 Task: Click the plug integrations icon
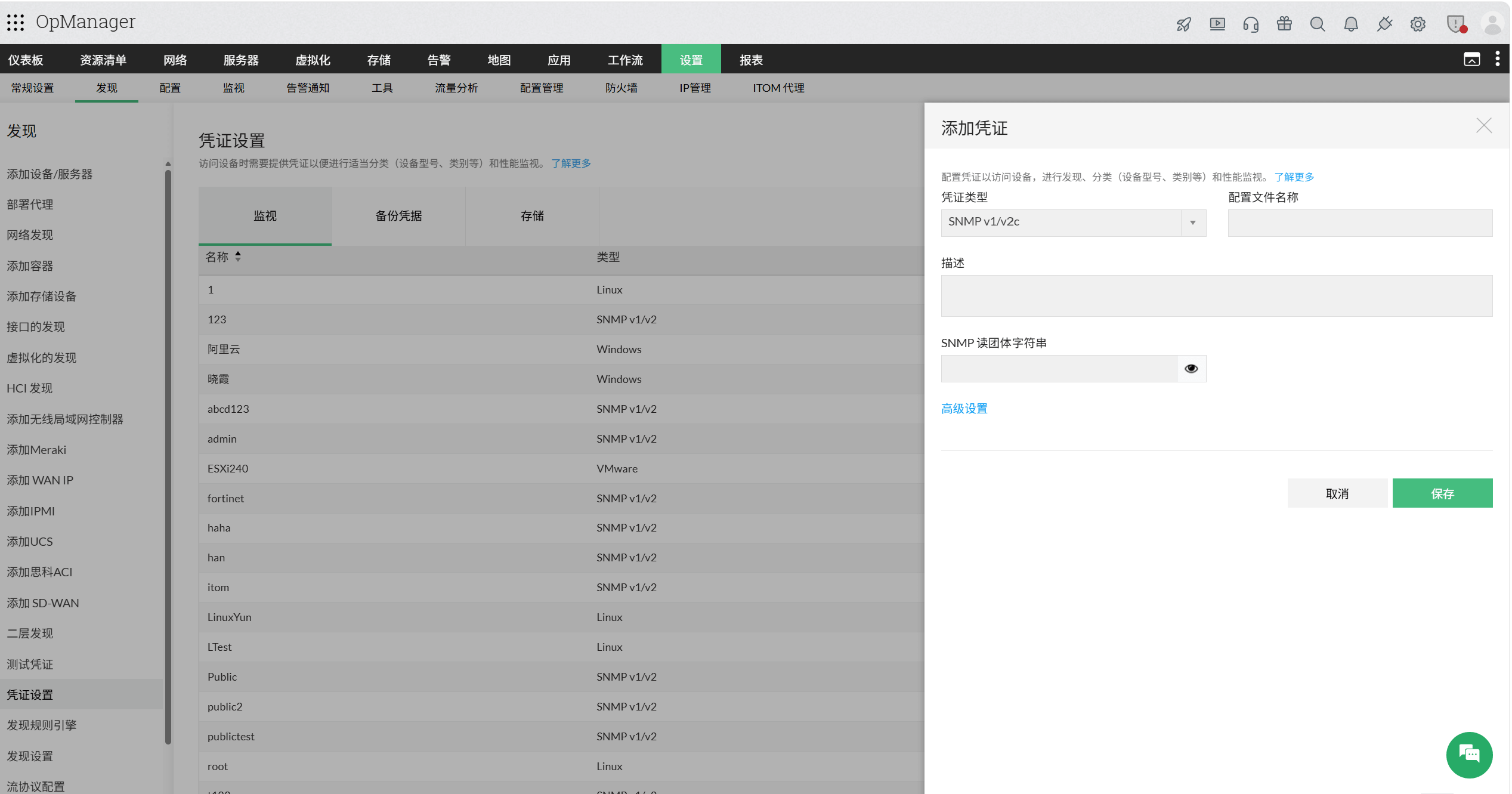tap(1384, 24)
